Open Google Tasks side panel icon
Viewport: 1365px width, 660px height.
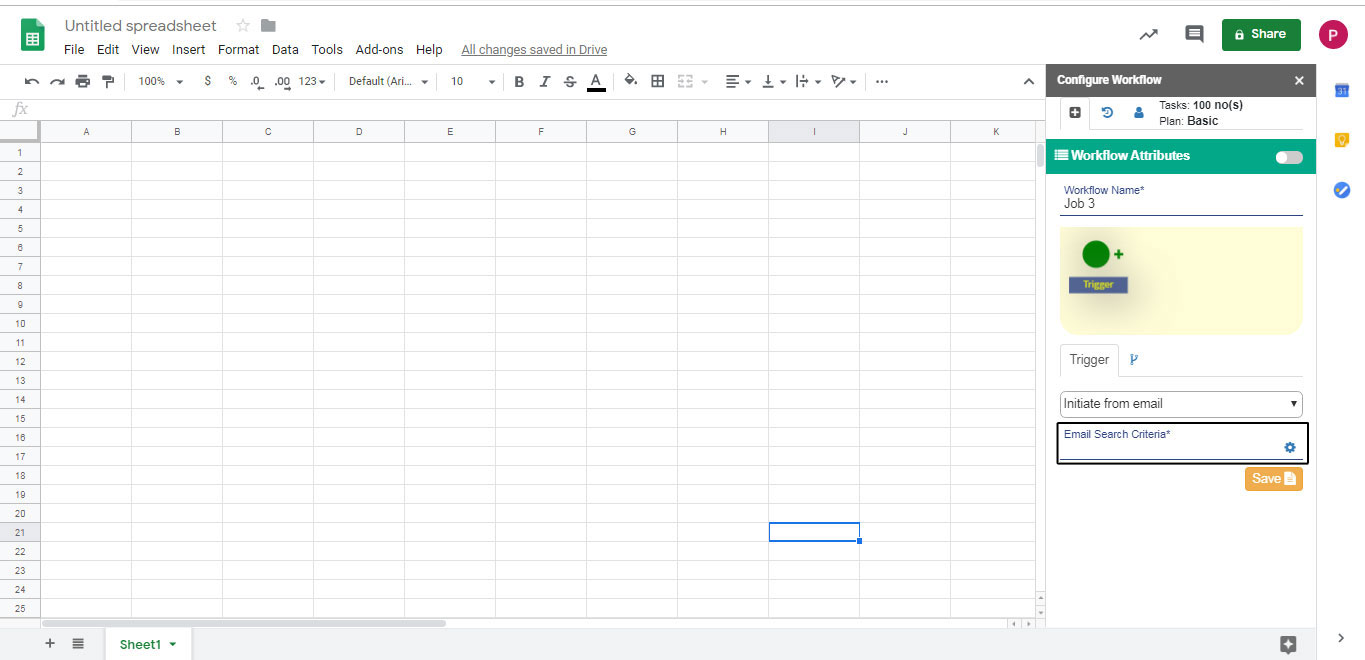click(1342, 190)
